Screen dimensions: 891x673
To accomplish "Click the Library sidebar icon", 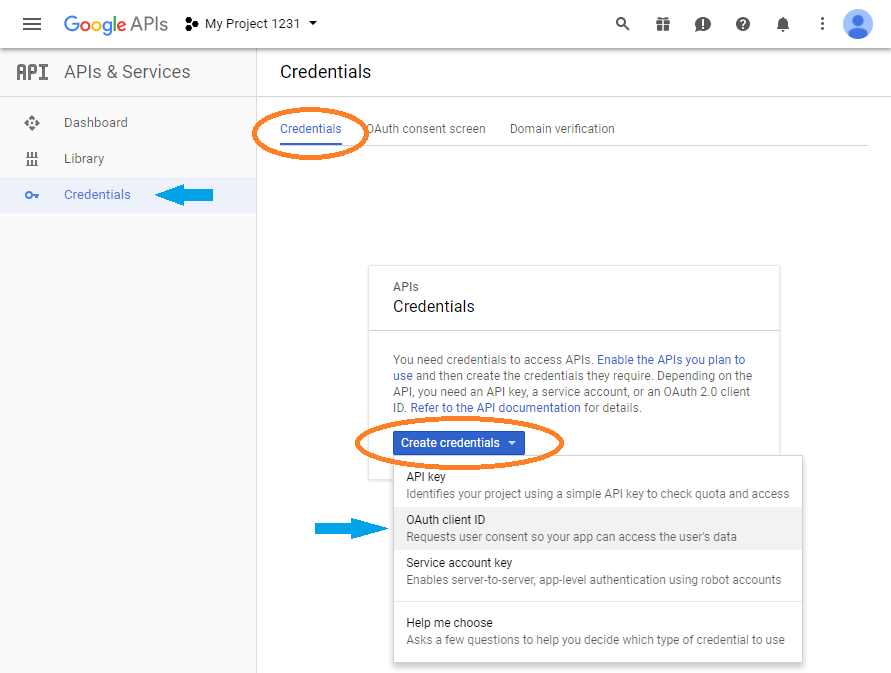I will point(32,159).
